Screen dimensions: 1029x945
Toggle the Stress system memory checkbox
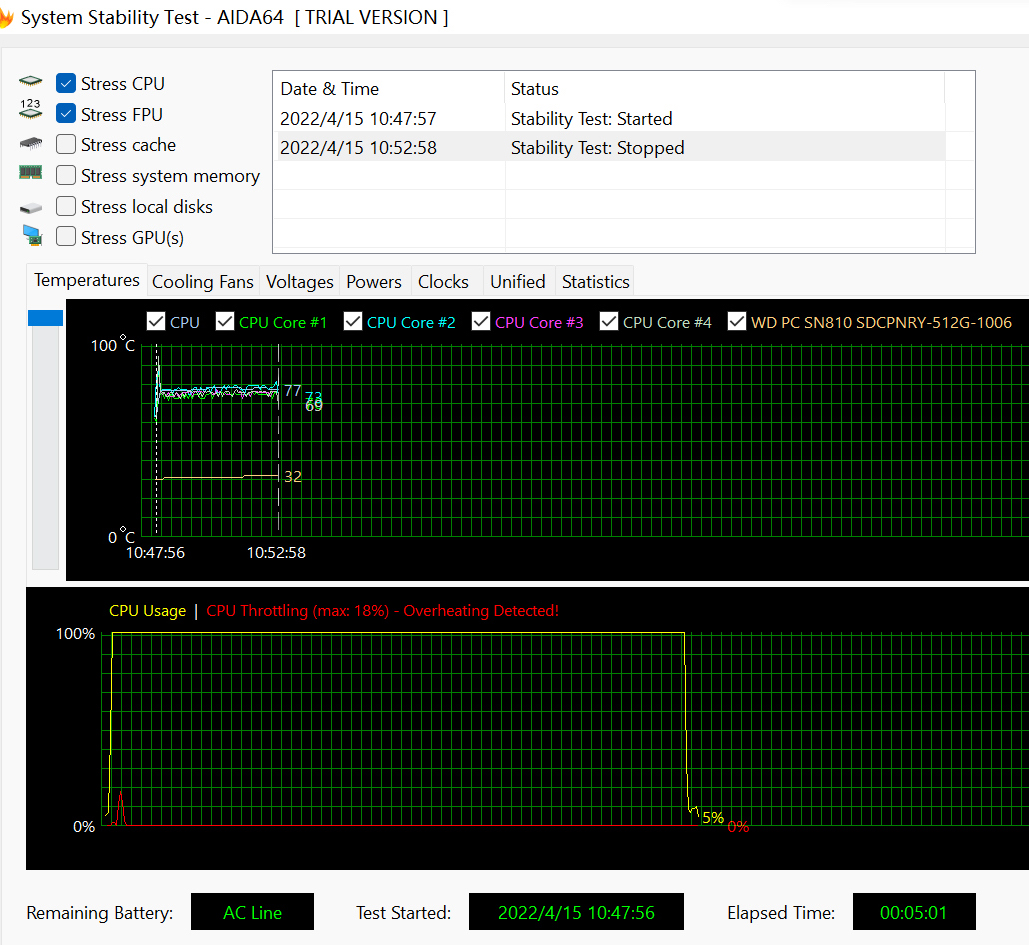[66, 176]
